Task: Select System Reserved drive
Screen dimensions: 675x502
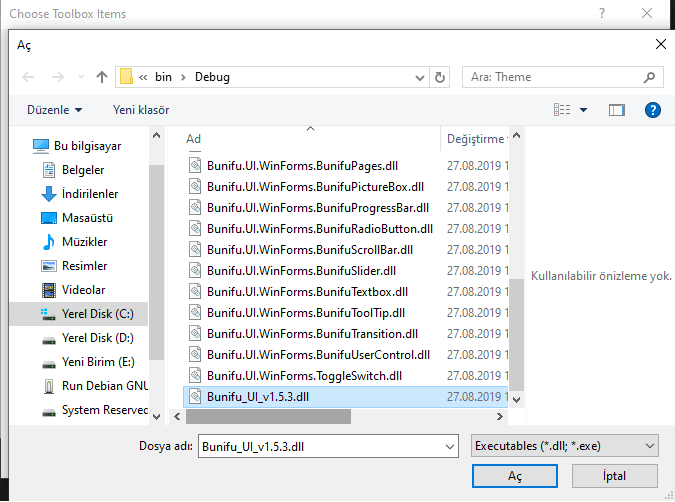Action: point(105,410)
